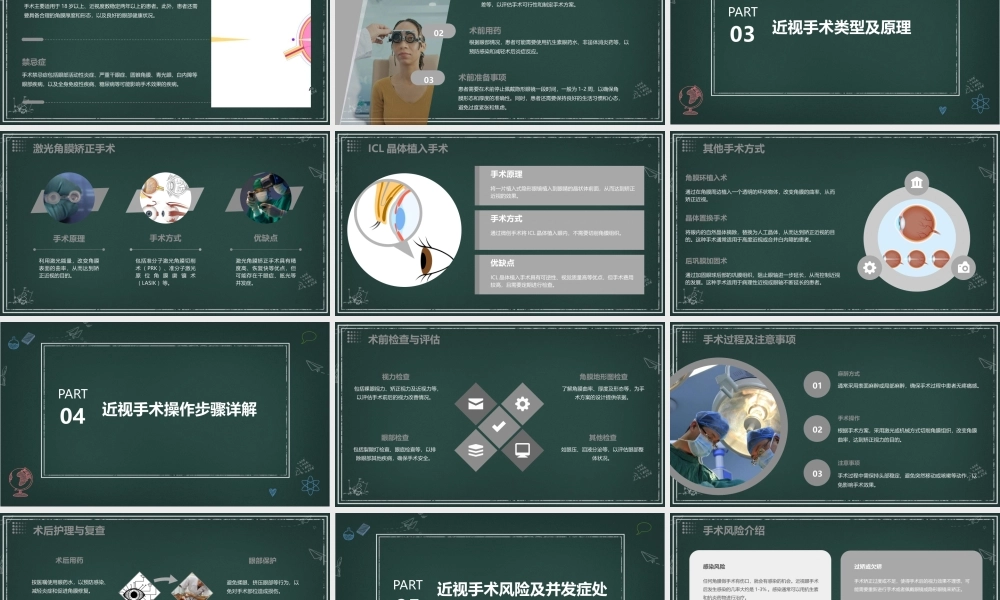Open the 术前检查与评估 slide thumbnail
This screenshot has height=600, width=1000.
499,414
